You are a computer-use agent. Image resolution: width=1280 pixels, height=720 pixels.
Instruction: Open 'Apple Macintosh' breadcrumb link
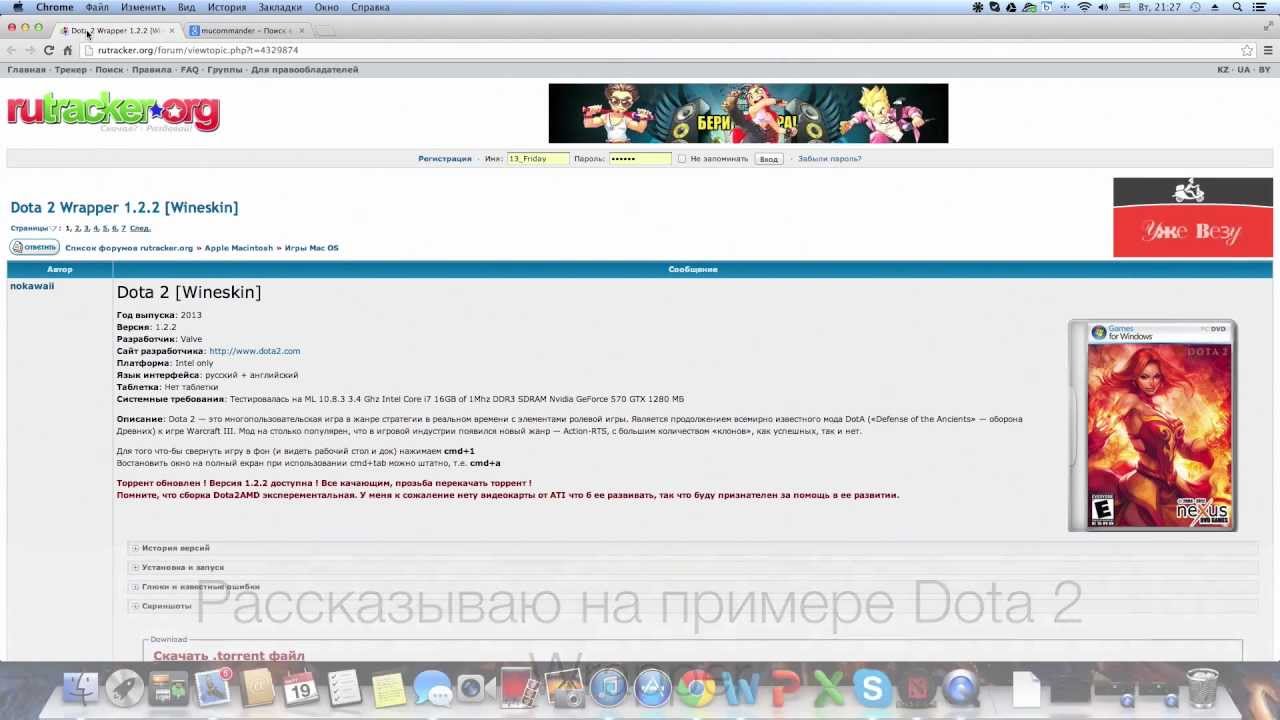coord(238,248)
